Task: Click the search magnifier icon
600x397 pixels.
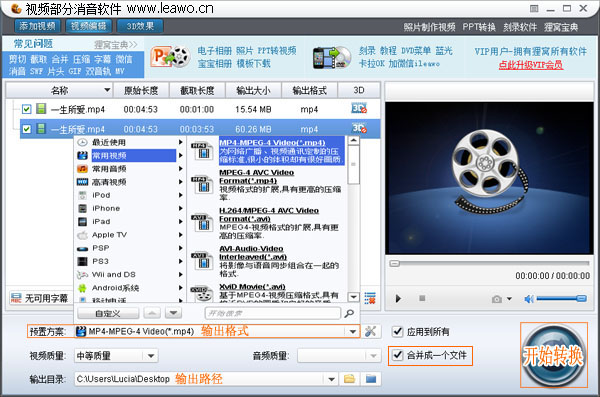Action: [349, 314]
